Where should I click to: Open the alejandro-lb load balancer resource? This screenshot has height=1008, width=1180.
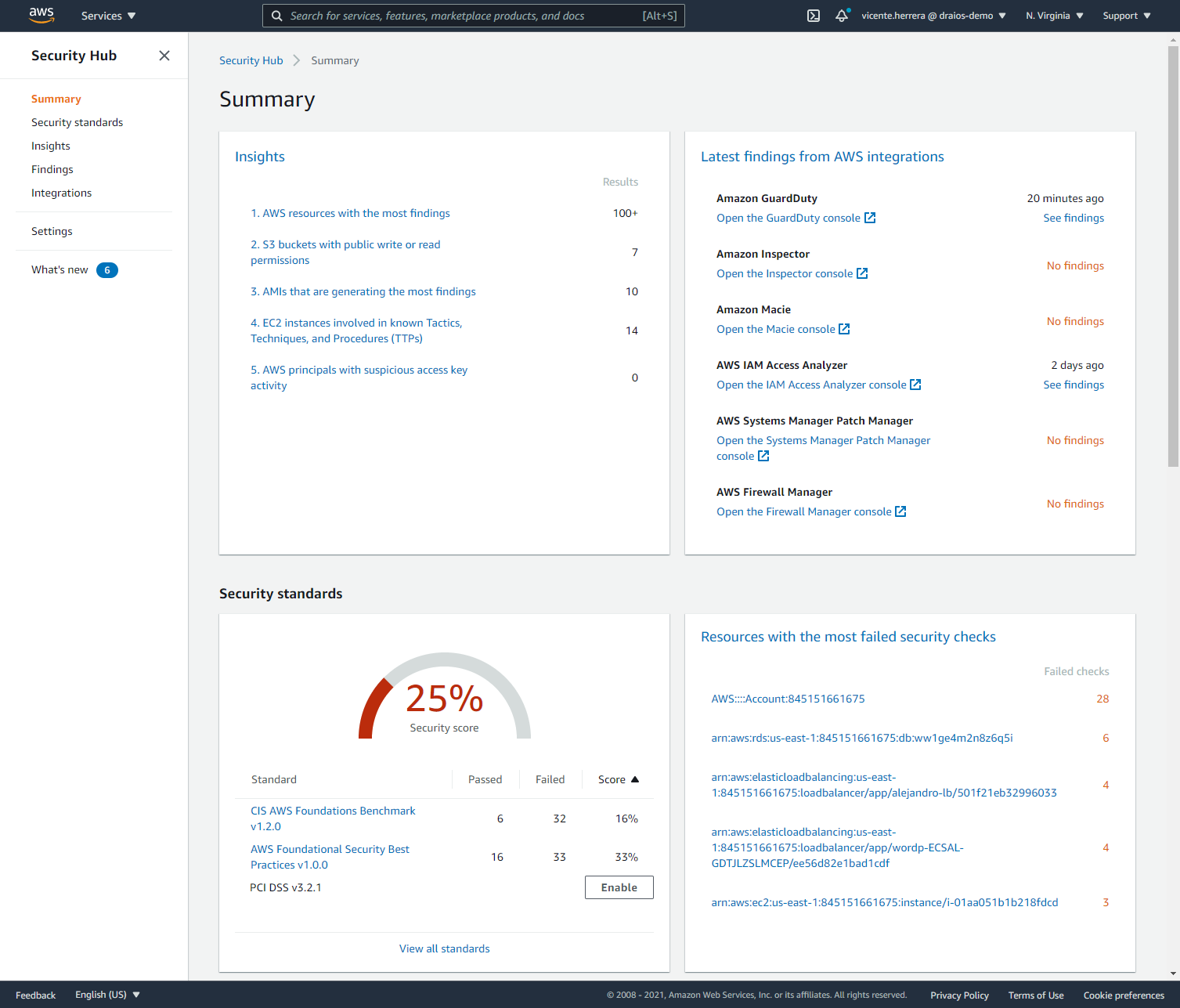pos(884,785)
